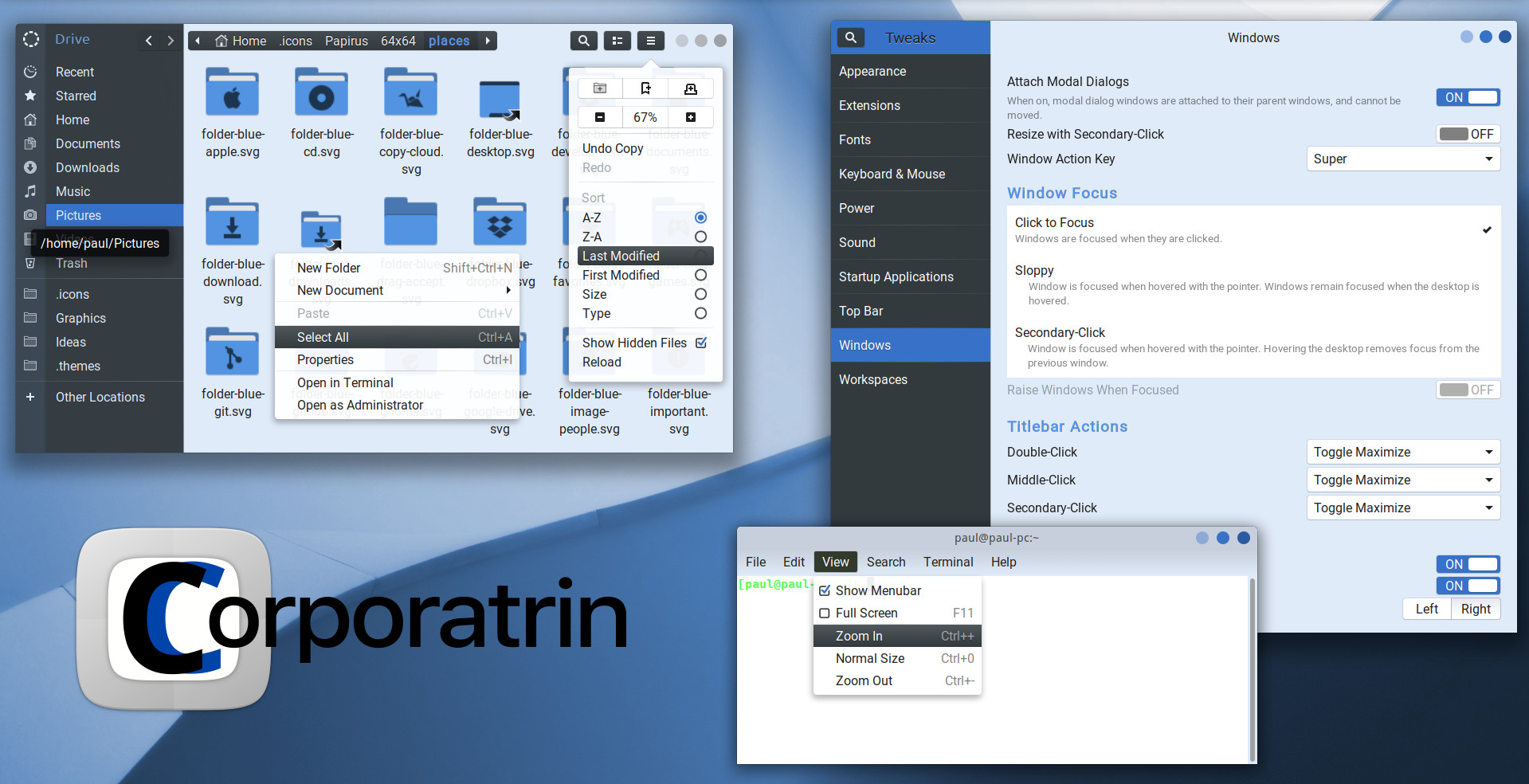Go forward with the file manager arrow
Viewport: 1529px width, 784px height.
point(170,41)
